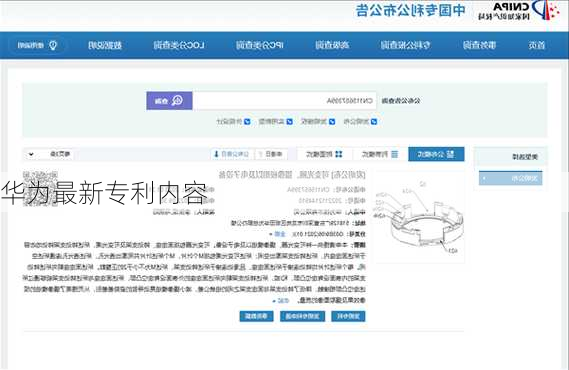Click the CNIPA logo
Viewport: 569px width, 370px height.
[x=519, y=11]
